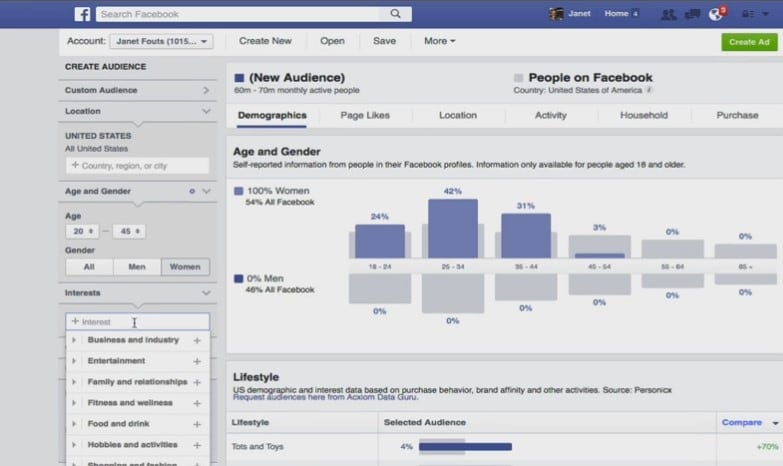This screenshot has width=783, height=466.
Task: Click the People on Facebook gray swatch
Action: coord(518,78)
